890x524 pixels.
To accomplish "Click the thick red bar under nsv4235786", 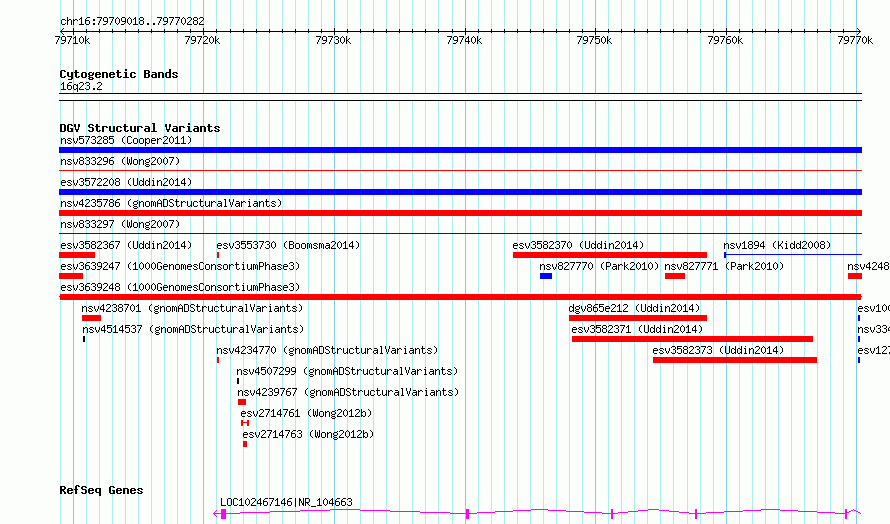I will [x=460, y=213].
